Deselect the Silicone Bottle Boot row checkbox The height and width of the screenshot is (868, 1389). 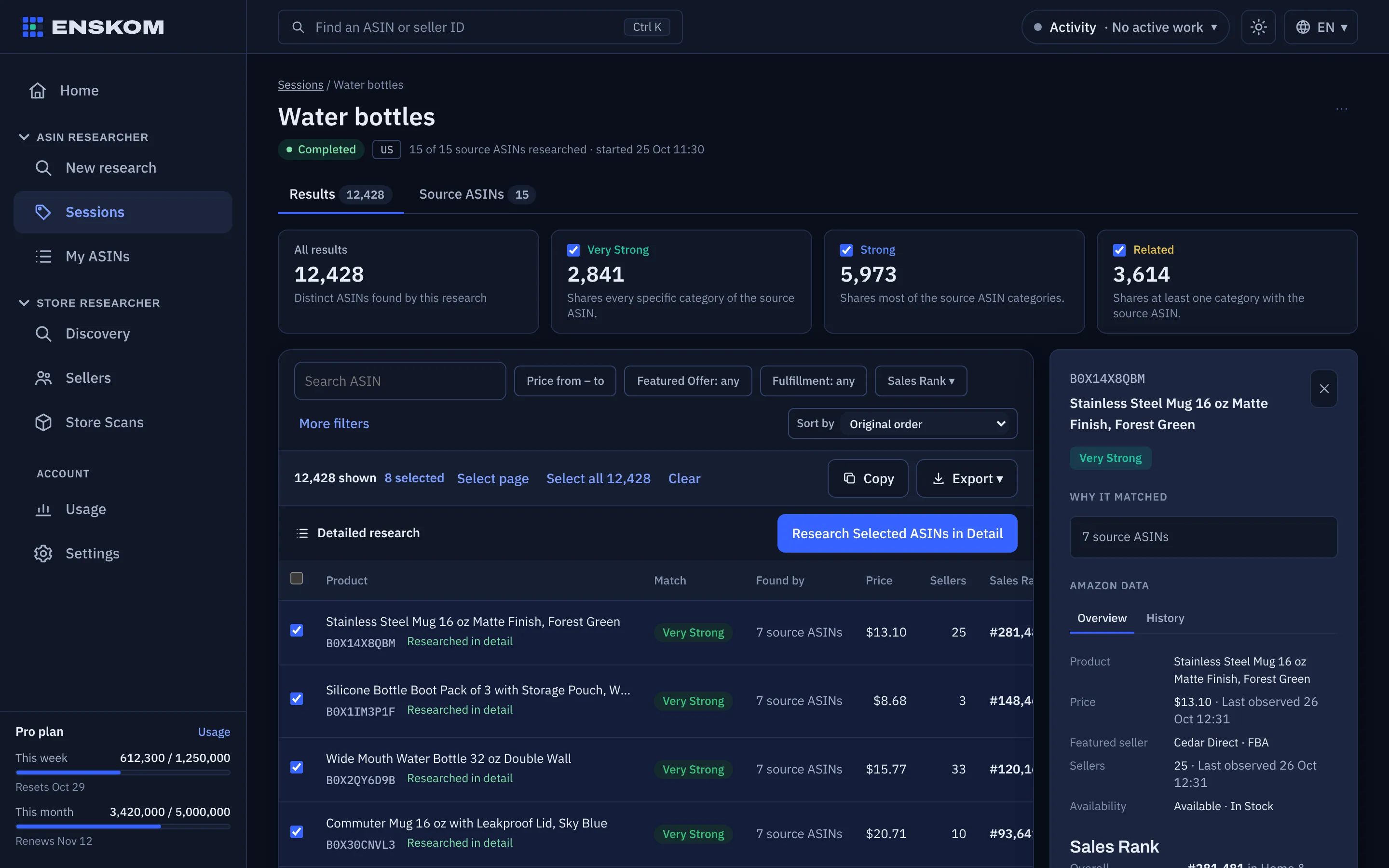(x=297, y=699)
